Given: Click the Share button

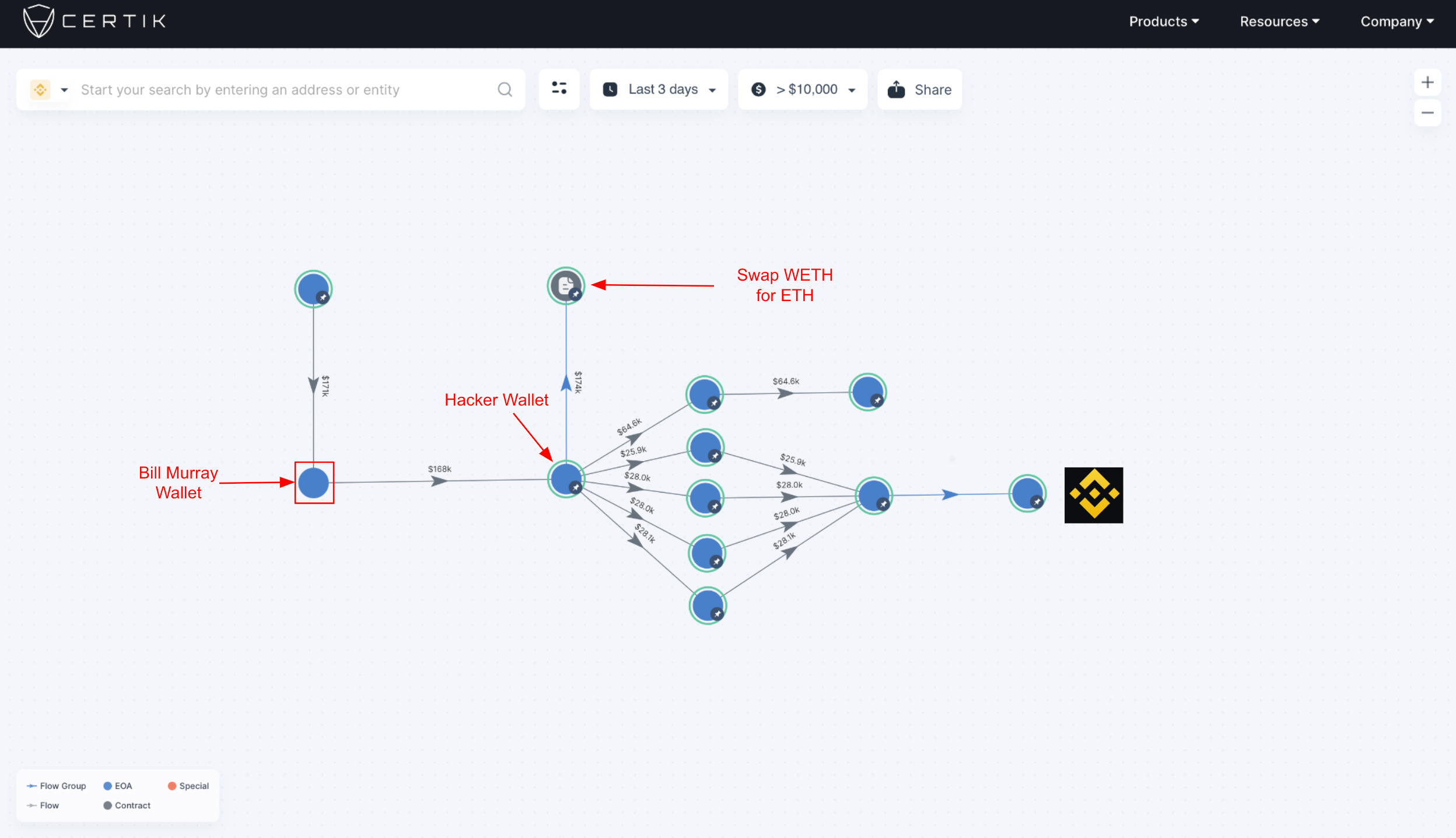Looking at the screenshot, I should (x=919, y=89).
